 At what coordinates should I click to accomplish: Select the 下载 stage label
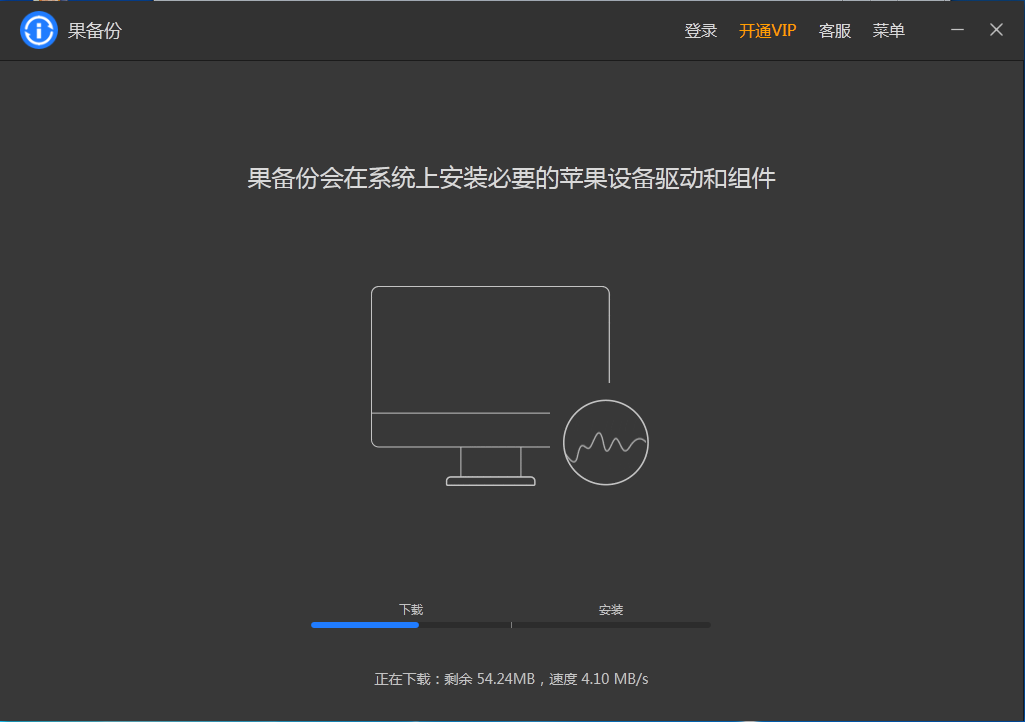click(410, 608)
